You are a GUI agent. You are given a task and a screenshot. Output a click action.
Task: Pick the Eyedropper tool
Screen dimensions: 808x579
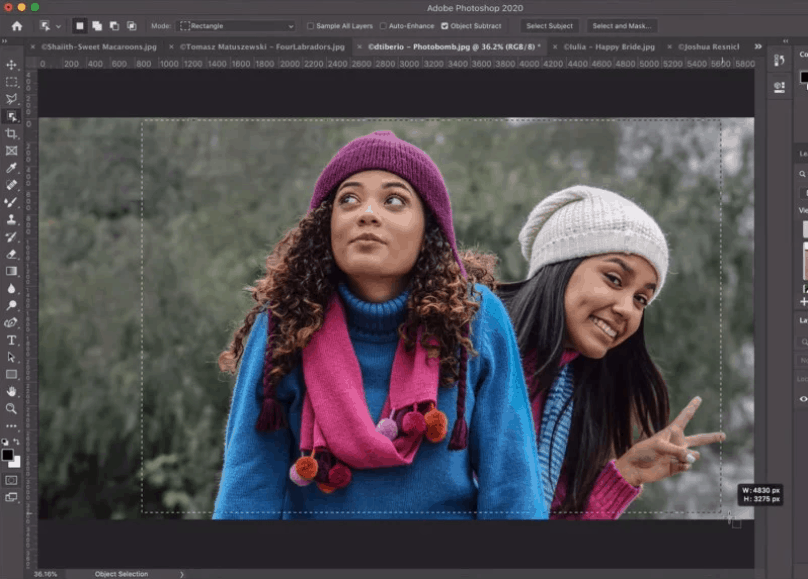coord(12,168)
